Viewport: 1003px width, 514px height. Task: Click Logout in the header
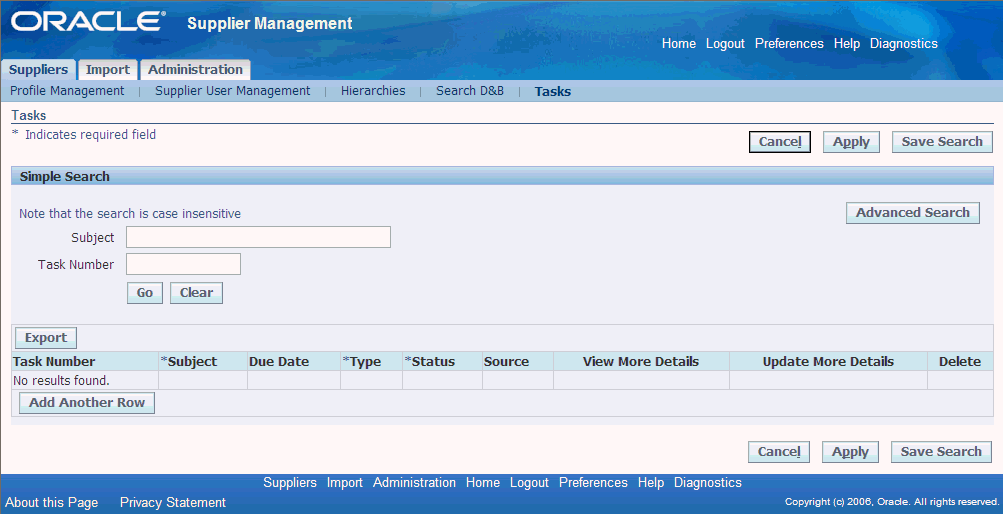(725, 43)
